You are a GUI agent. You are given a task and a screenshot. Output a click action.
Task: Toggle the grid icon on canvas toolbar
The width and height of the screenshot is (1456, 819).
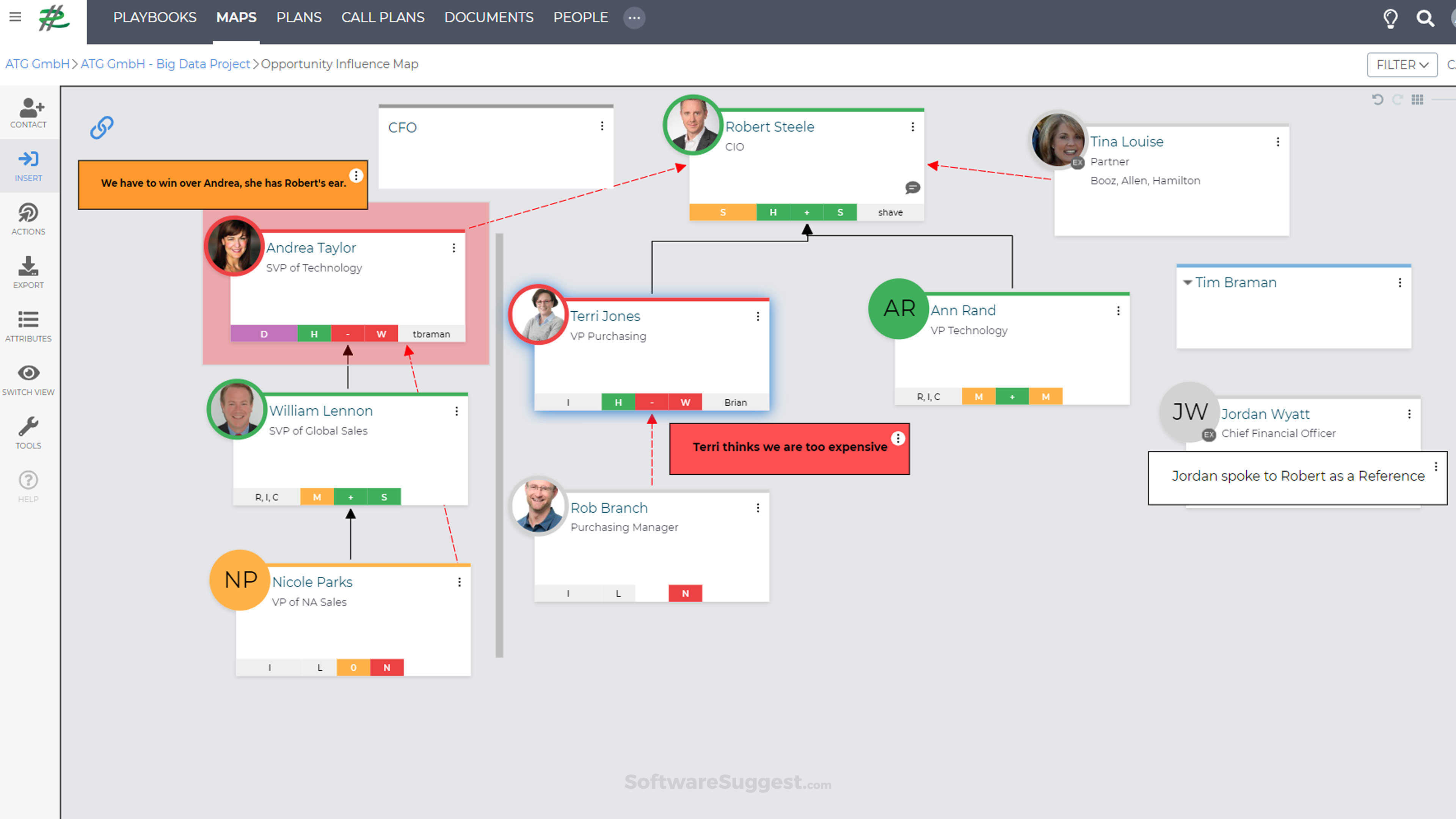[x=1417, y=99]
